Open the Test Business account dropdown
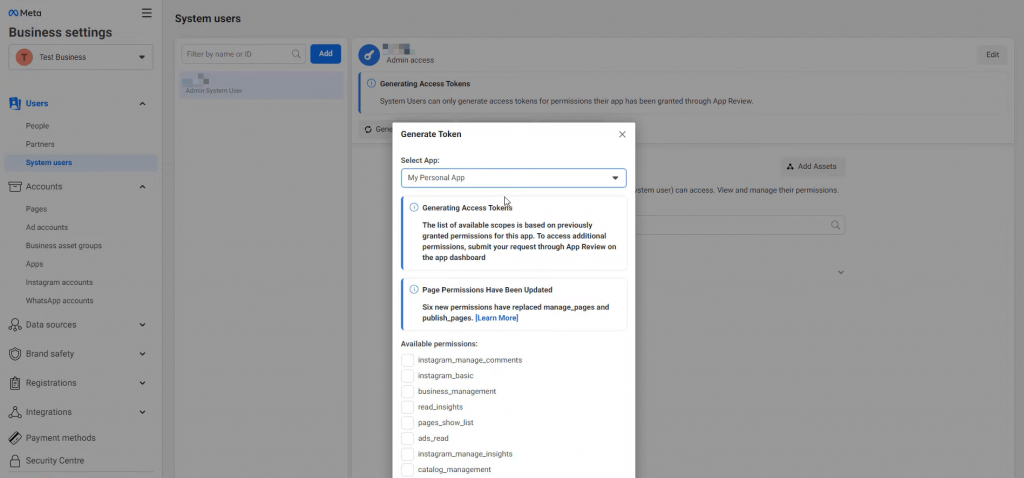 pyautogui.click(x=80, y=57)
